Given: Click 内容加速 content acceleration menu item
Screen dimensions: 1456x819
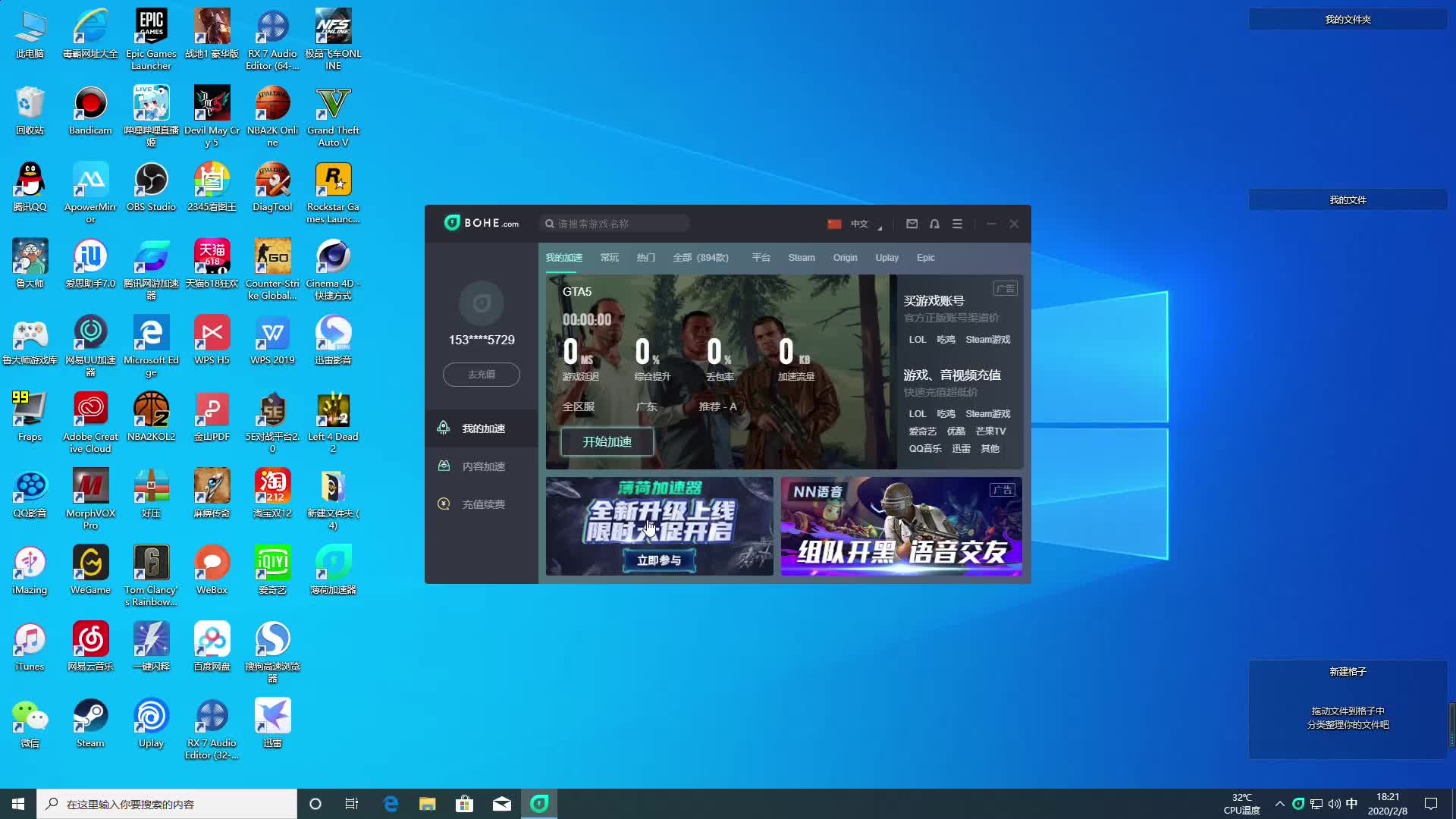Looking at the screenshot, I should 483,466.
